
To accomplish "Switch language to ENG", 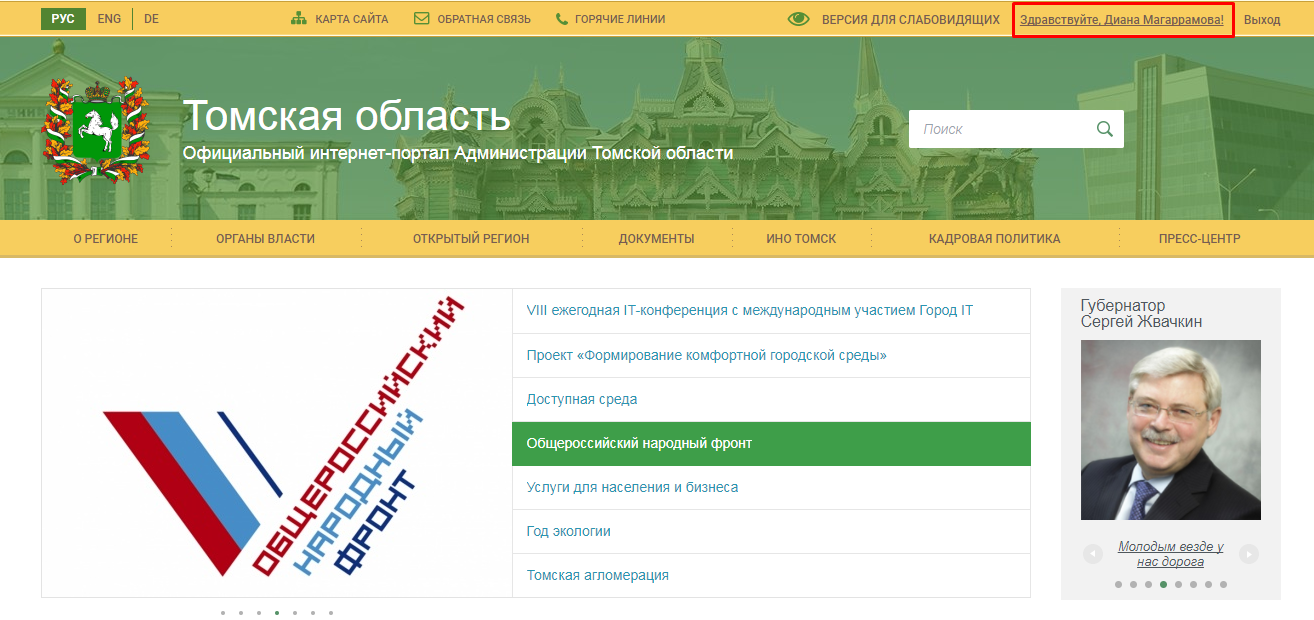I will [x=109, y=19].
